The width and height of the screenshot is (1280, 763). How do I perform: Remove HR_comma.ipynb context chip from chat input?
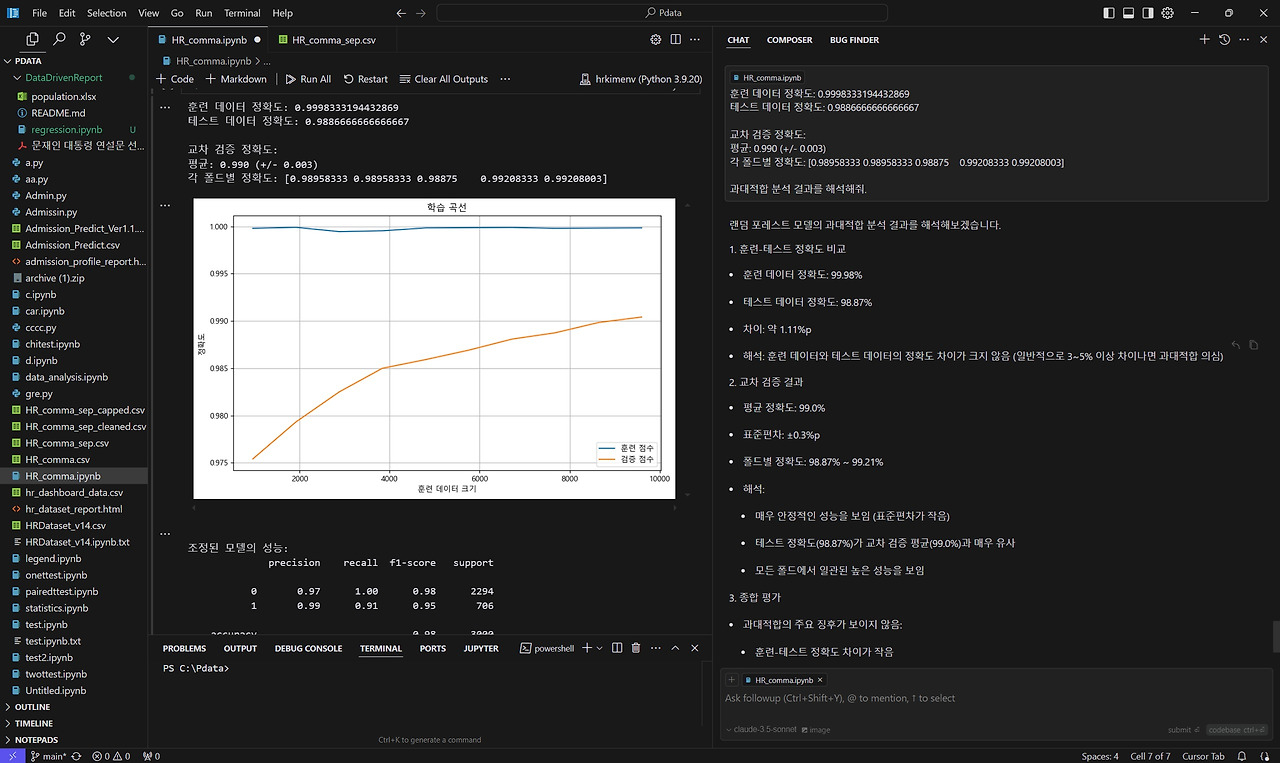820,680
